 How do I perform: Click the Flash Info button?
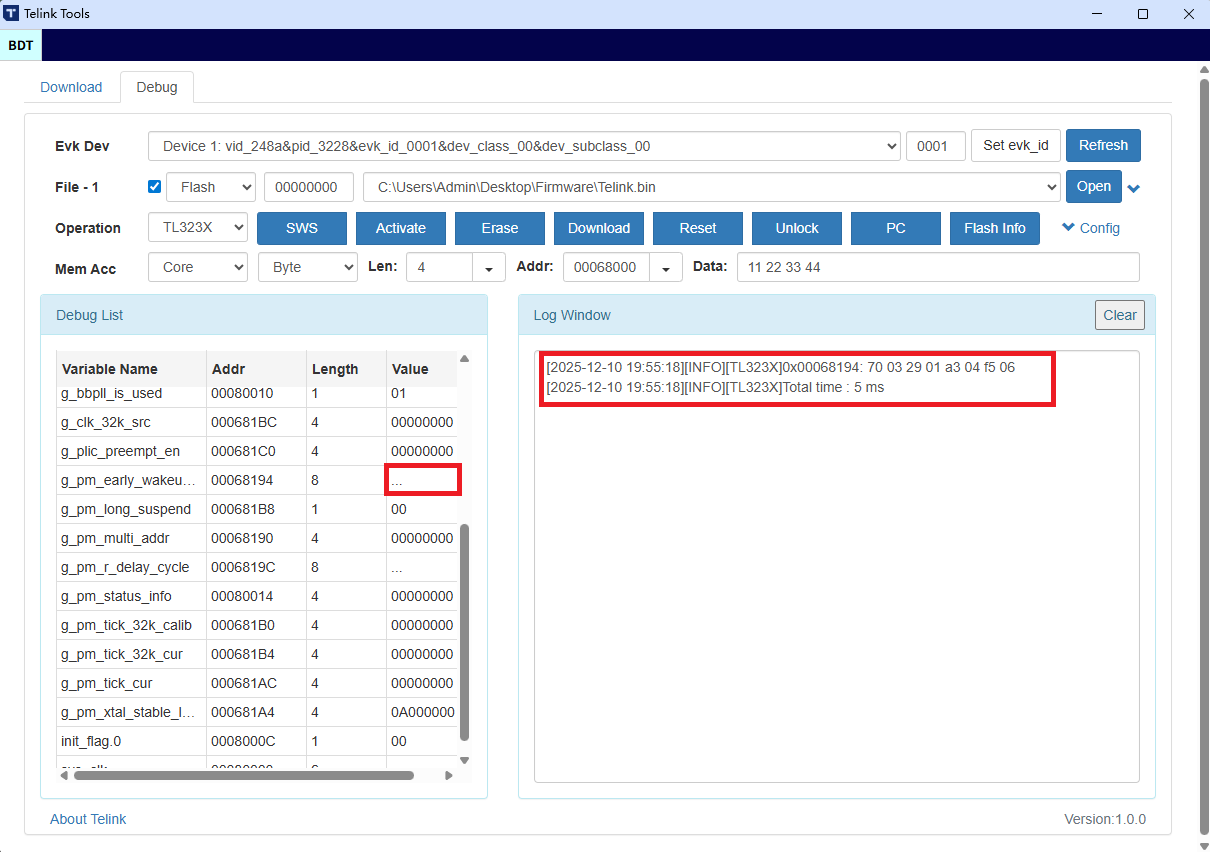pos(994,228)
